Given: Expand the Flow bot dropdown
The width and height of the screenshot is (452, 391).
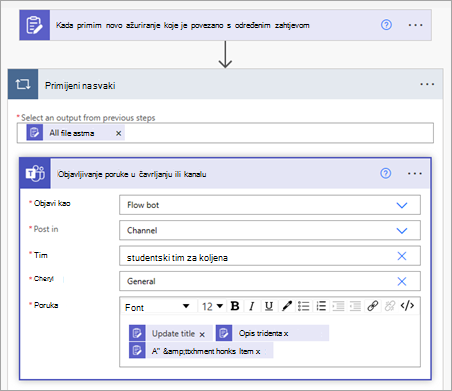Looking at the screenshot, I should pos(402,205).
